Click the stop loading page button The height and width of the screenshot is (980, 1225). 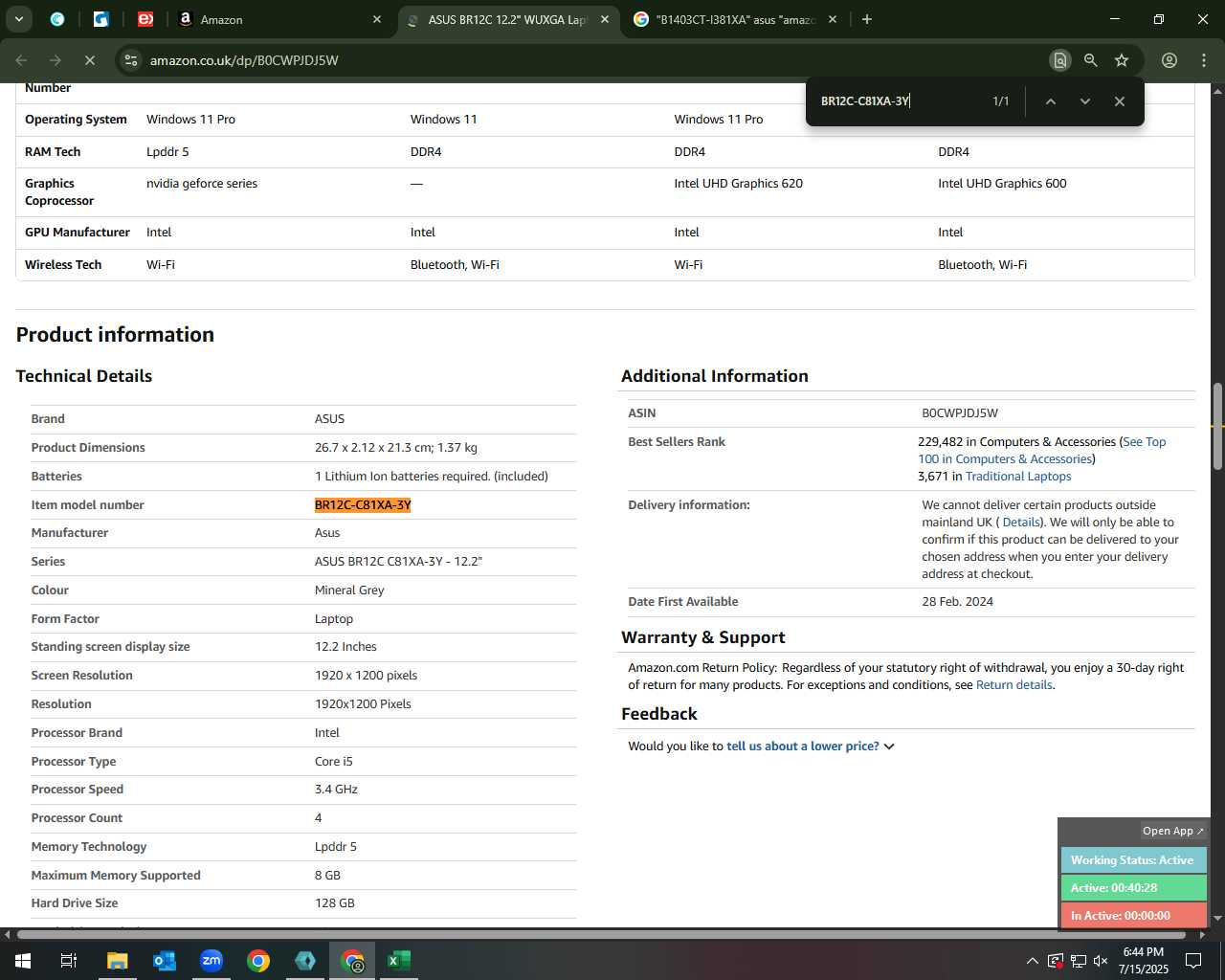[89, 60]
